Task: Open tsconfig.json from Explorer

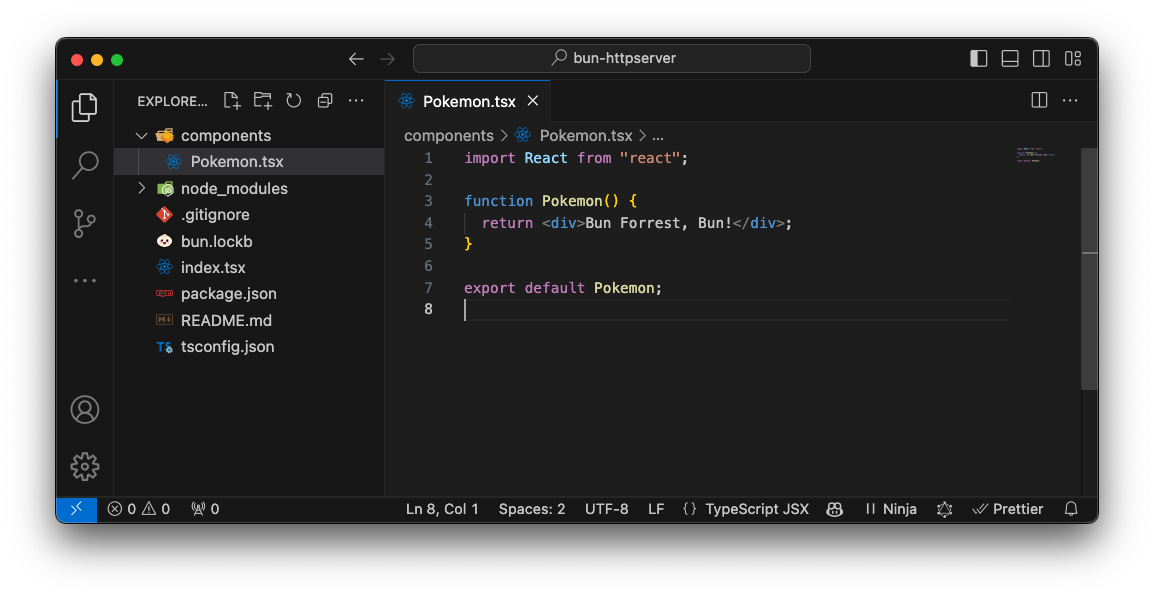Action: (249, 347)
